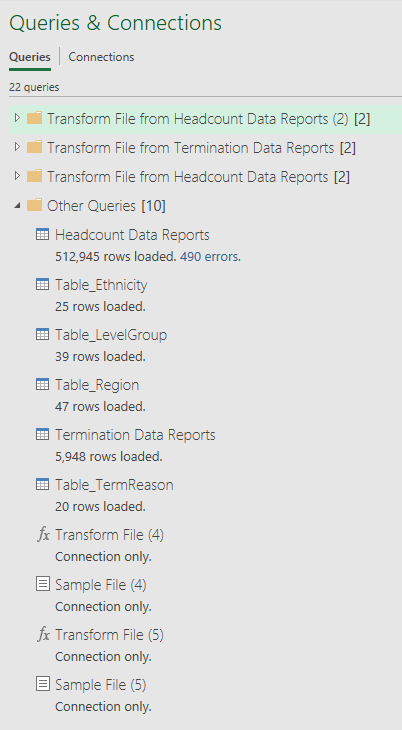Expand Transform File from Headcount Data Reports (2) group
Screen dimensions: 402x730
coord(17,118)
